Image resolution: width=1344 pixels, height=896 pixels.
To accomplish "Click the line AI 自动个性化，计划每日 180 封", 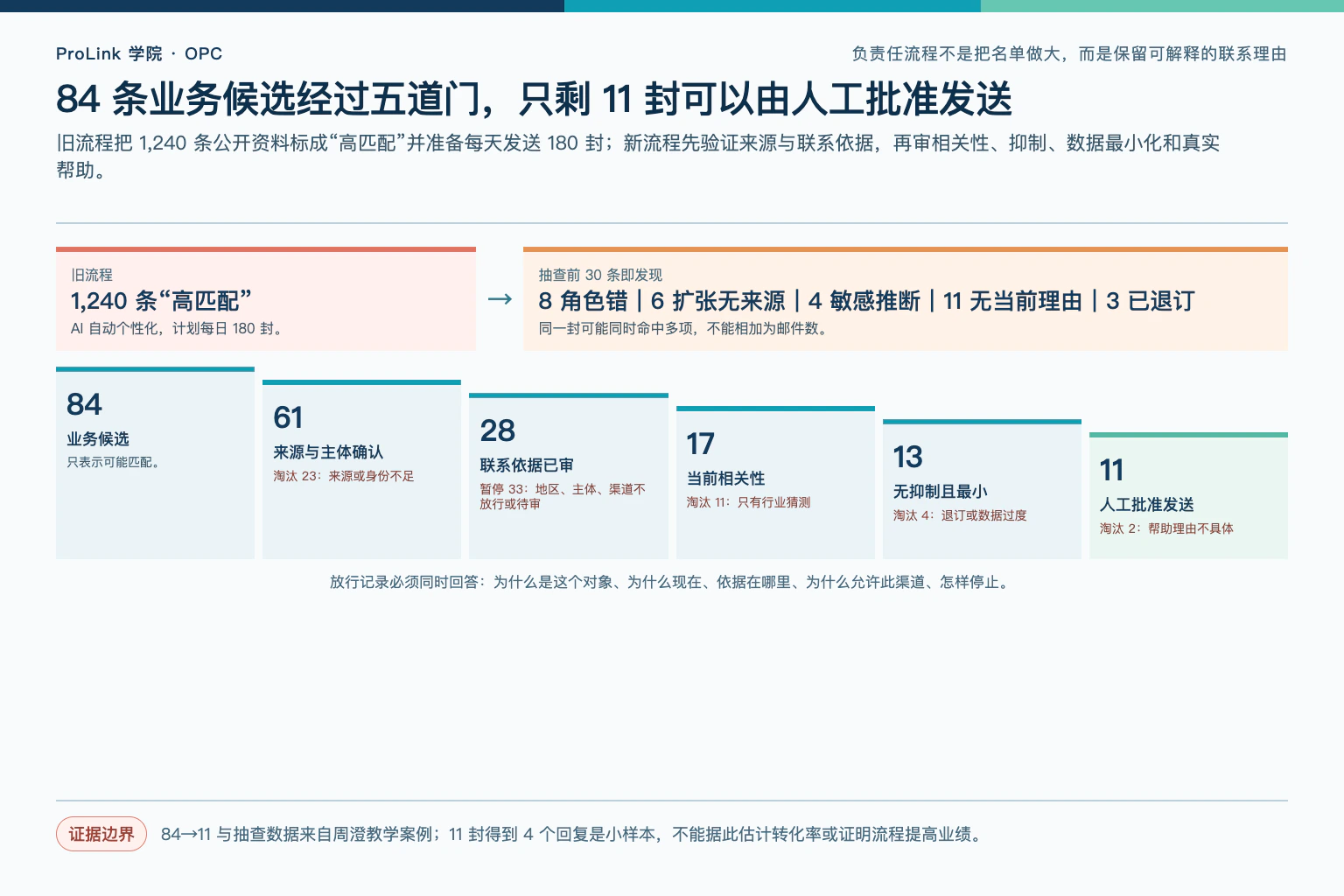I will [x=176, y=329].
